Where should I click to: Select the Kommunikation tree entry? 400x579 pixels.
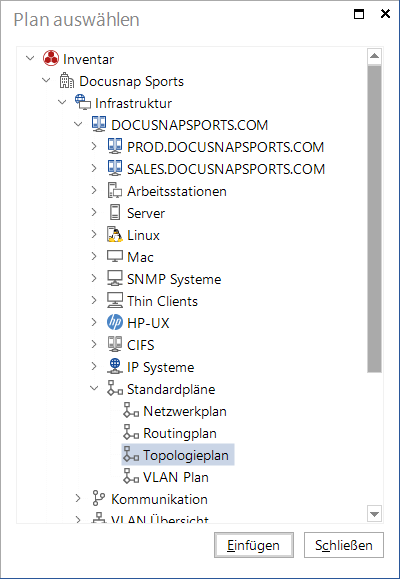pyautogui.click(x=159, y=499)
